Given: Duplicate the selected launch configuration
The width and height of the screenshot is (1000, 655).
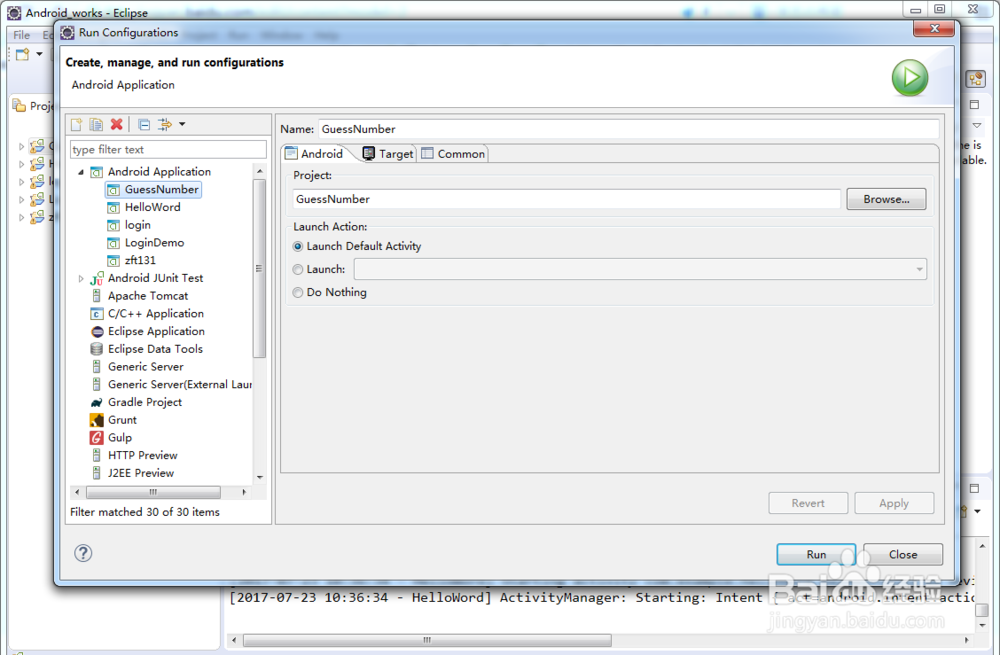Looking at the screenshot, I should coord(96,124).
